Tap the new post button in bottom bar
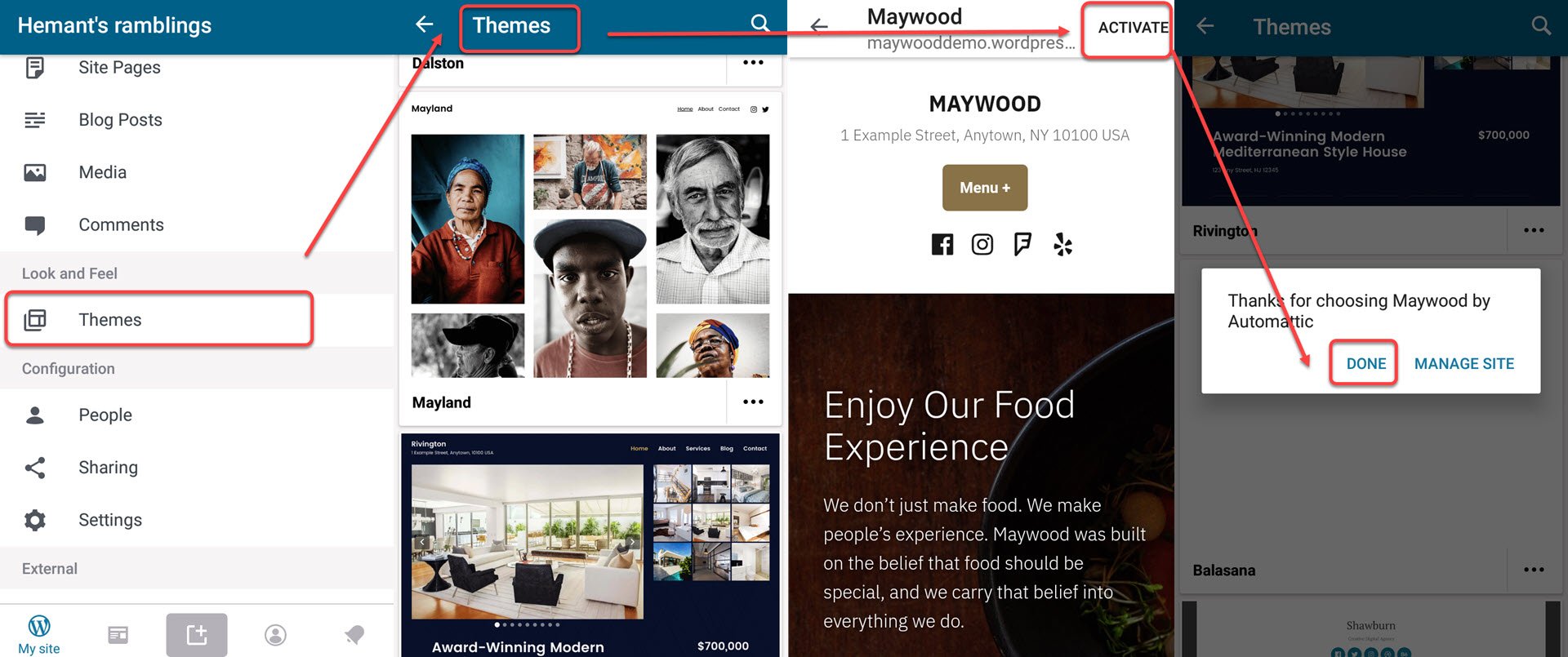 click(197, 634)
